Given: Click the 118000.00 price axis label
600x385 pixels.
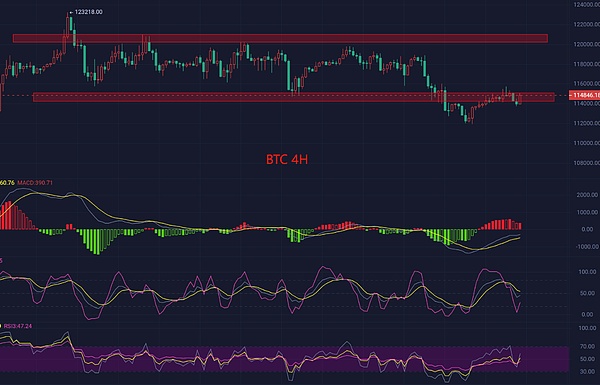Looking at the screenshot, I should (586, 64).
